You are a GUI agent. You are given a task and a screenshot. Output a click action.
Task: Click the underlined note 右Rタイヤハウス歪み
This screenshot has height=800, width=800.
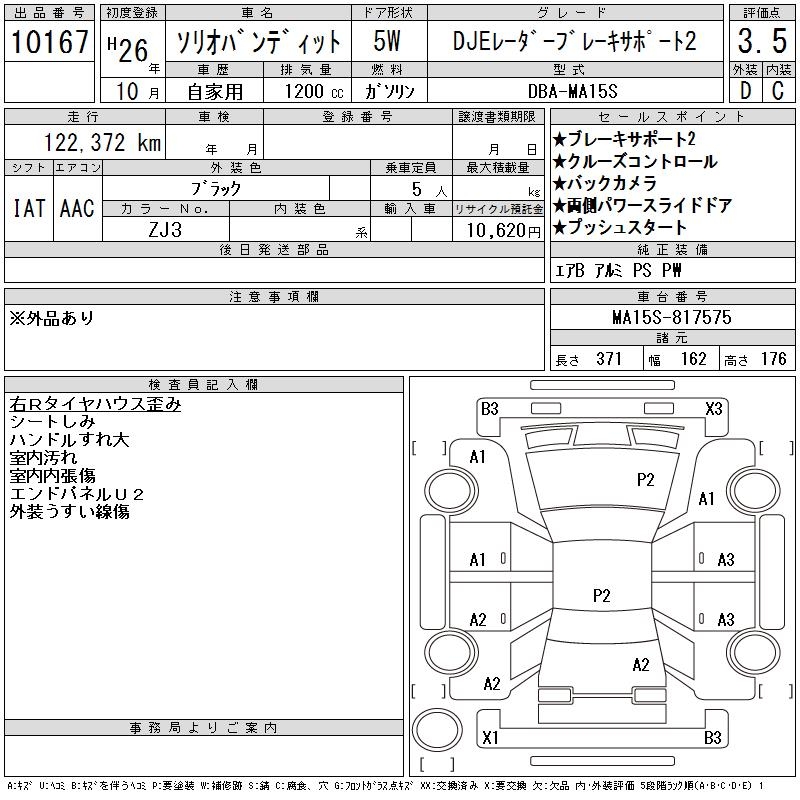click(95, 404)
